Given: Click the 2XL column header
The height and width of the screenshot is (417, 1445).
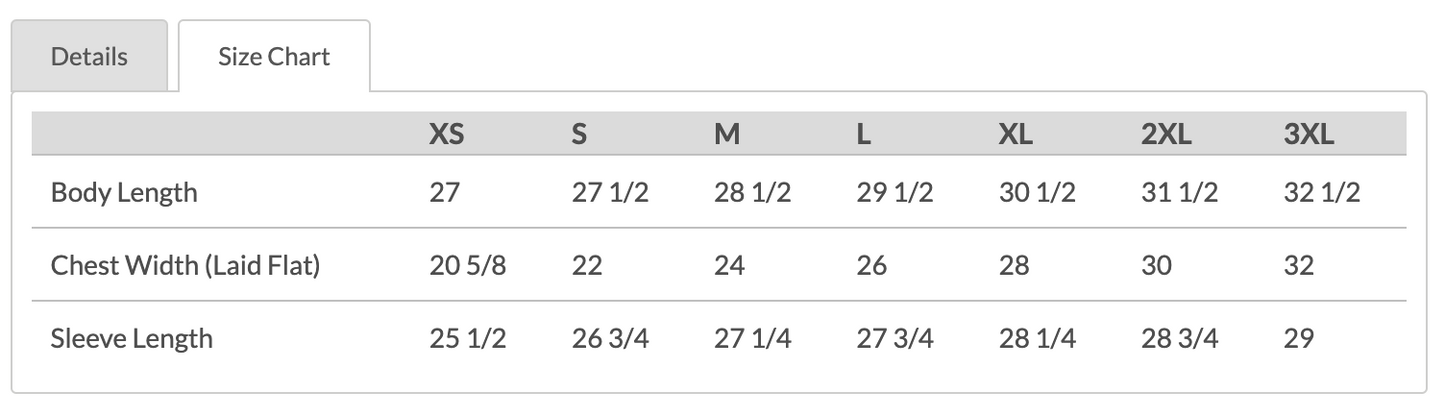Looking at the screenshot, I should click(x=1166, y=134).
